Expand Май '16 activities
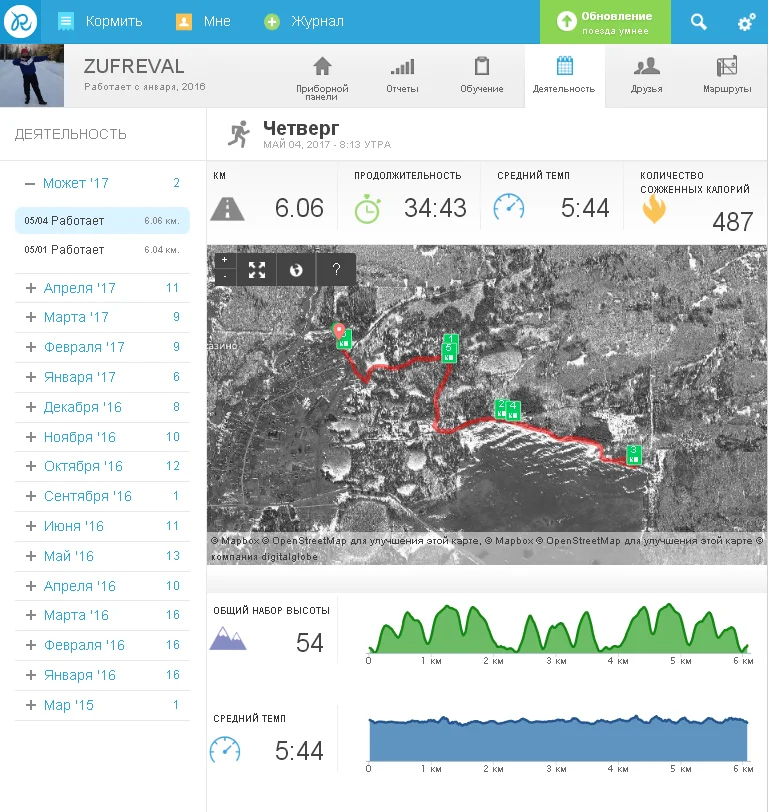This screenshot has height=812, width=768. click(31, 556)
